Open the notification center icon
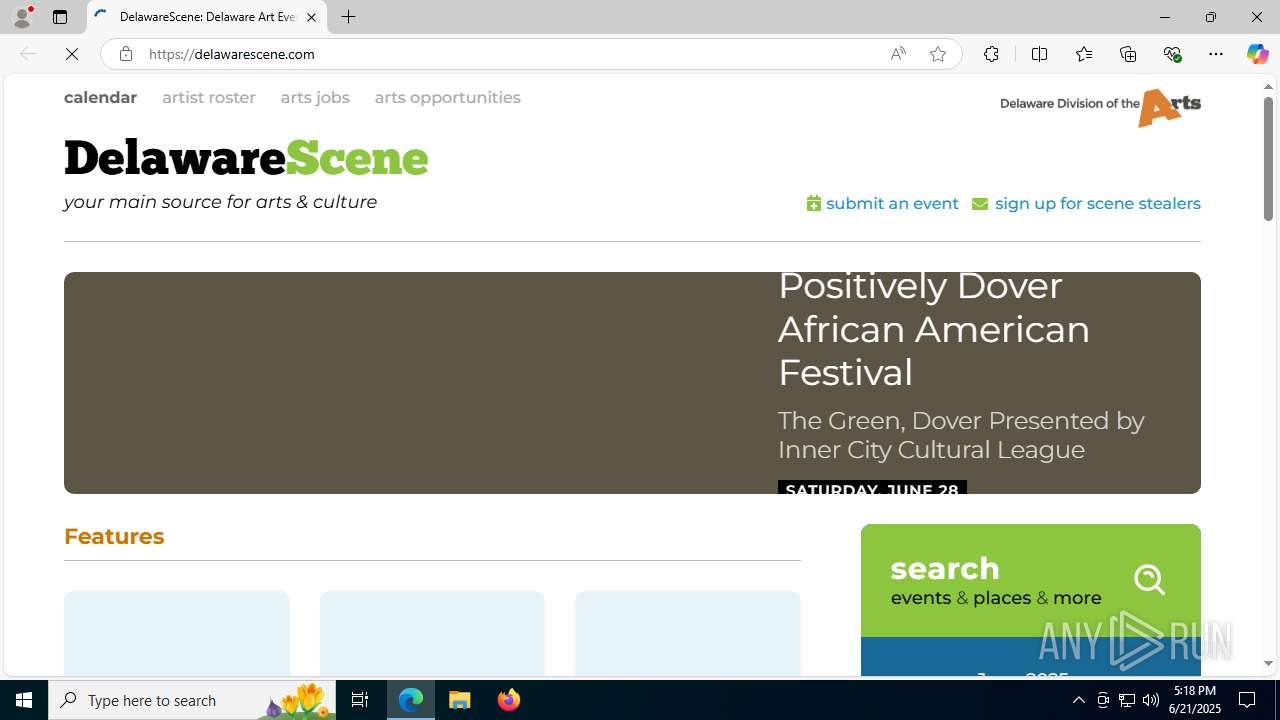 (x=1248, y=700)
